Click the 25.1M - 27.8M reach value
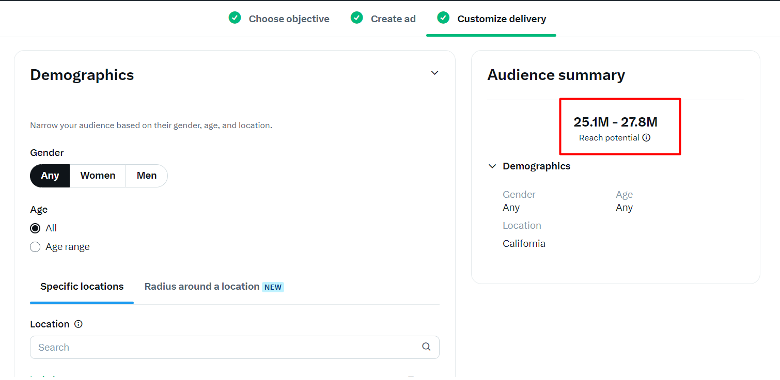This screenshot has height=380, width=780. (615, 122)
